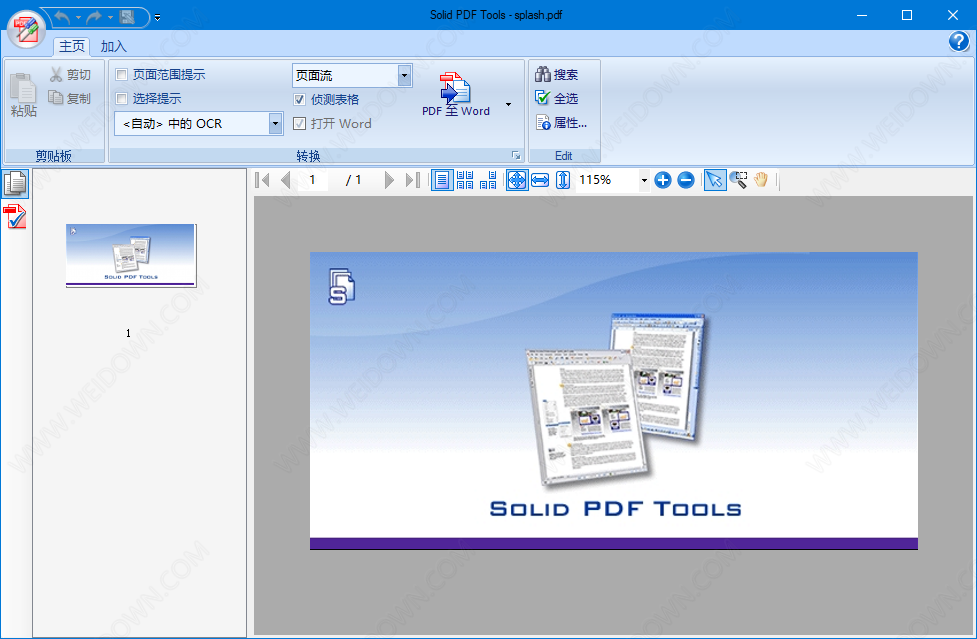
Task: Click the fit width zoom icon
Action: (x=540, y=180)
